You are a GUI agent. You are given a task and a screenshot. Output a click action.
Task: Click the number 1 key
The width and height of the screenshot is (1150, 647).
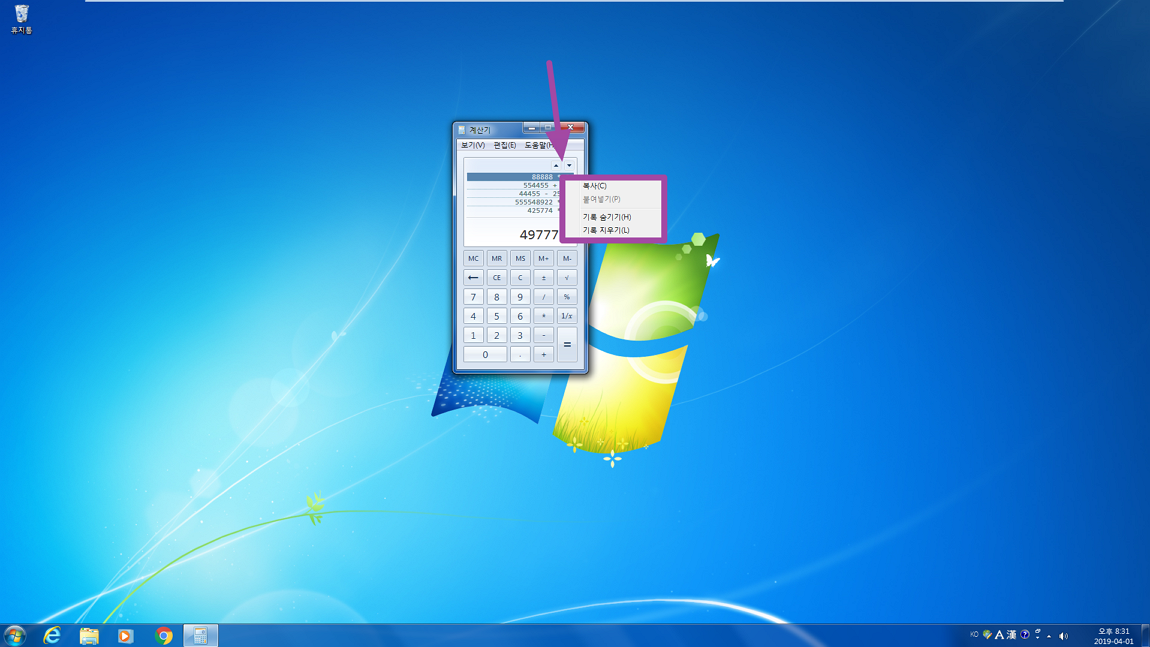(x=473, y=335)
